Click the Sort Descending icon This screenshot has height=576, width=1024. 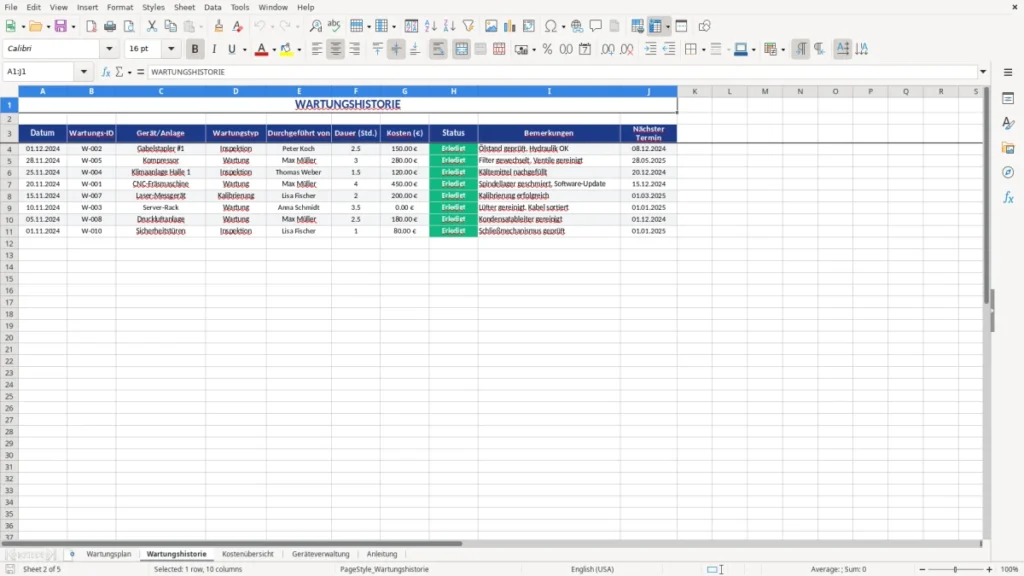point(449,26)
